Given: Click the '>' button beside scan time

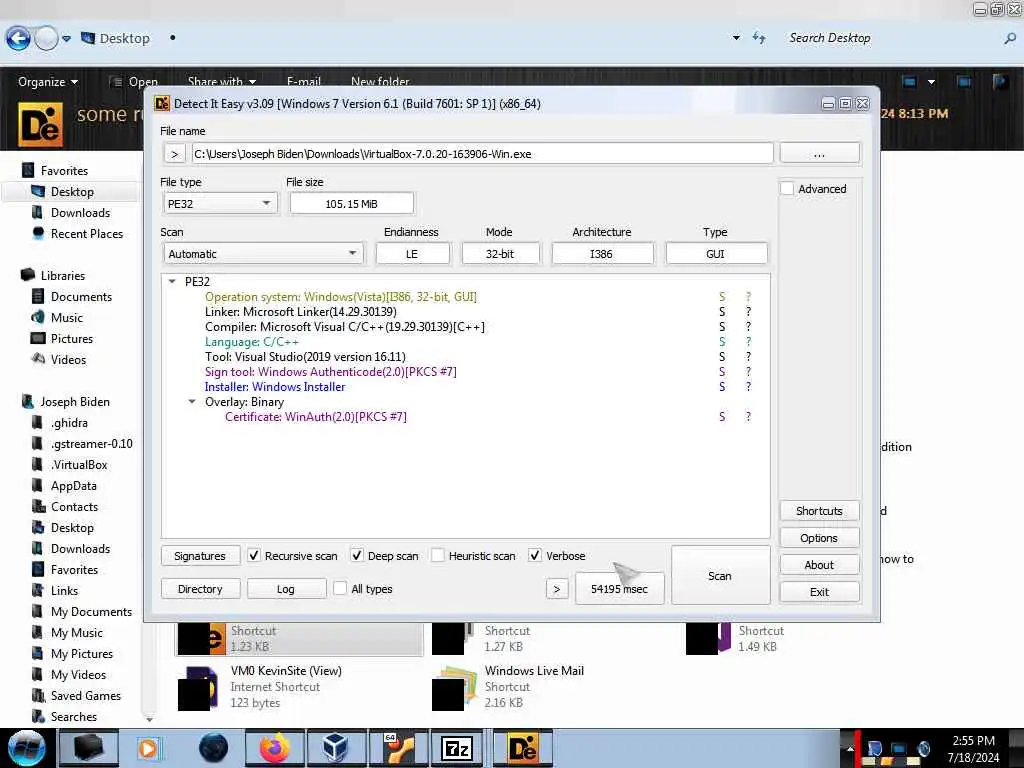Looking at the screenshot, I should click(556, 588).
